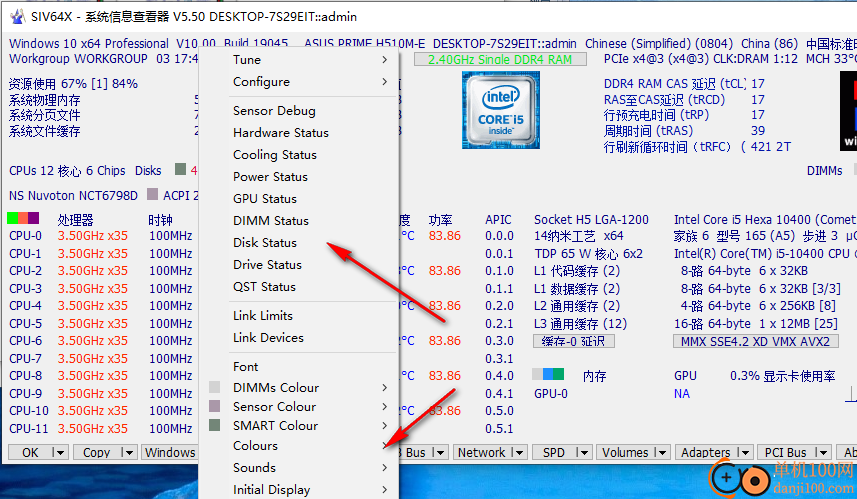Open the SPD button dropdown arrow
The image size is (857, 499).
583,453
